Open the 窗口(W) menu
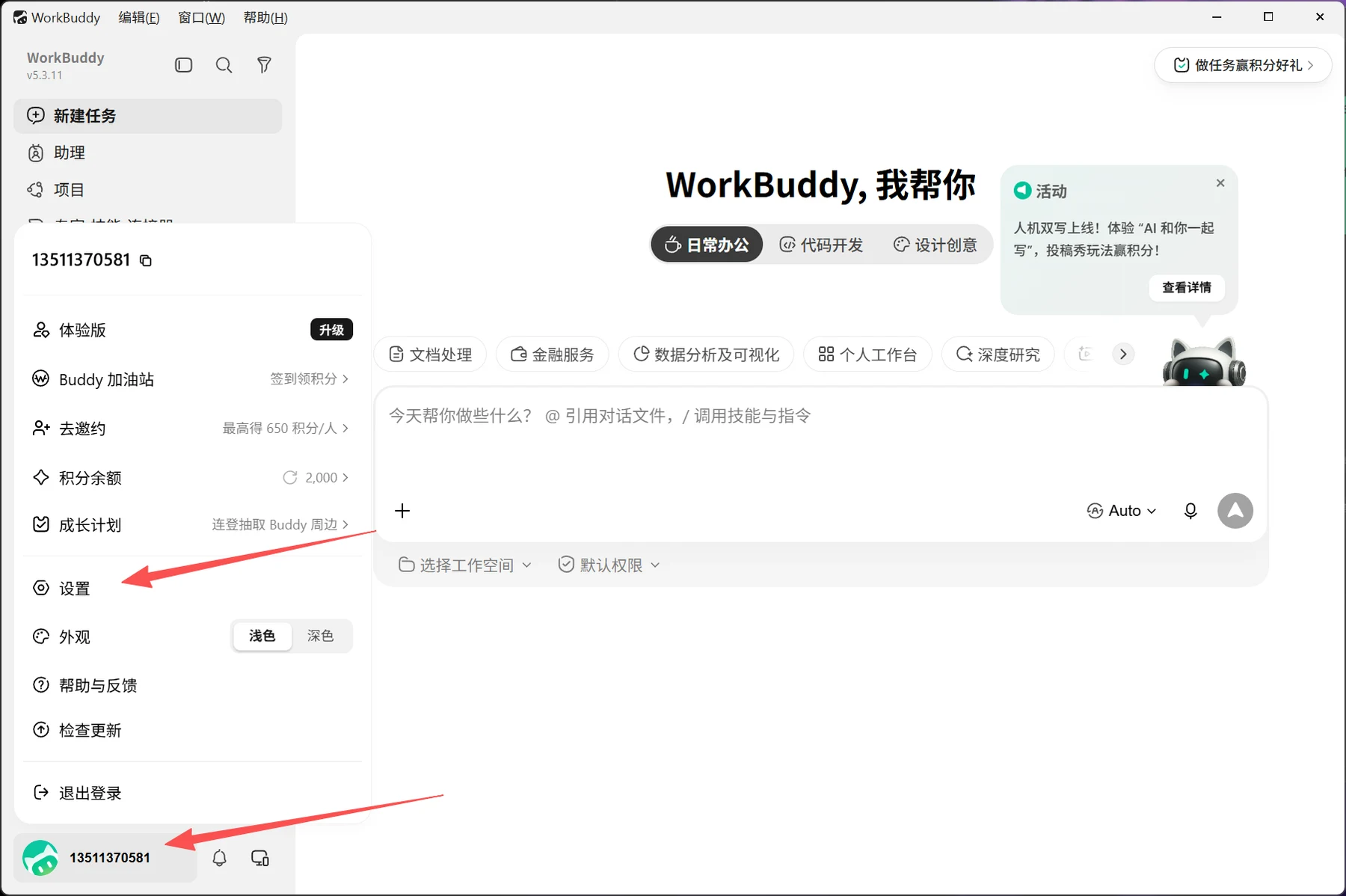Viewport: 1346px width, 896px height. tap(201, 17)
